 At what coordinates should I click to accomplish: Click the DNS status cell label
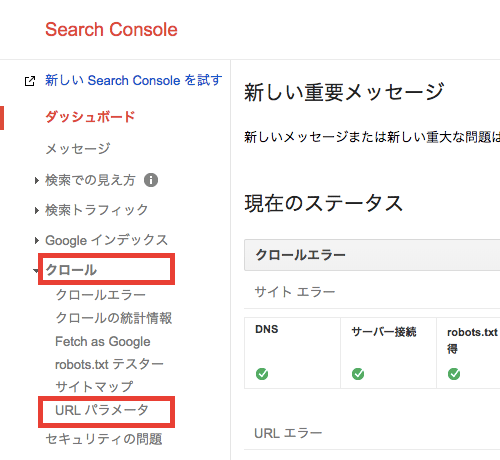tap(267, 329)
